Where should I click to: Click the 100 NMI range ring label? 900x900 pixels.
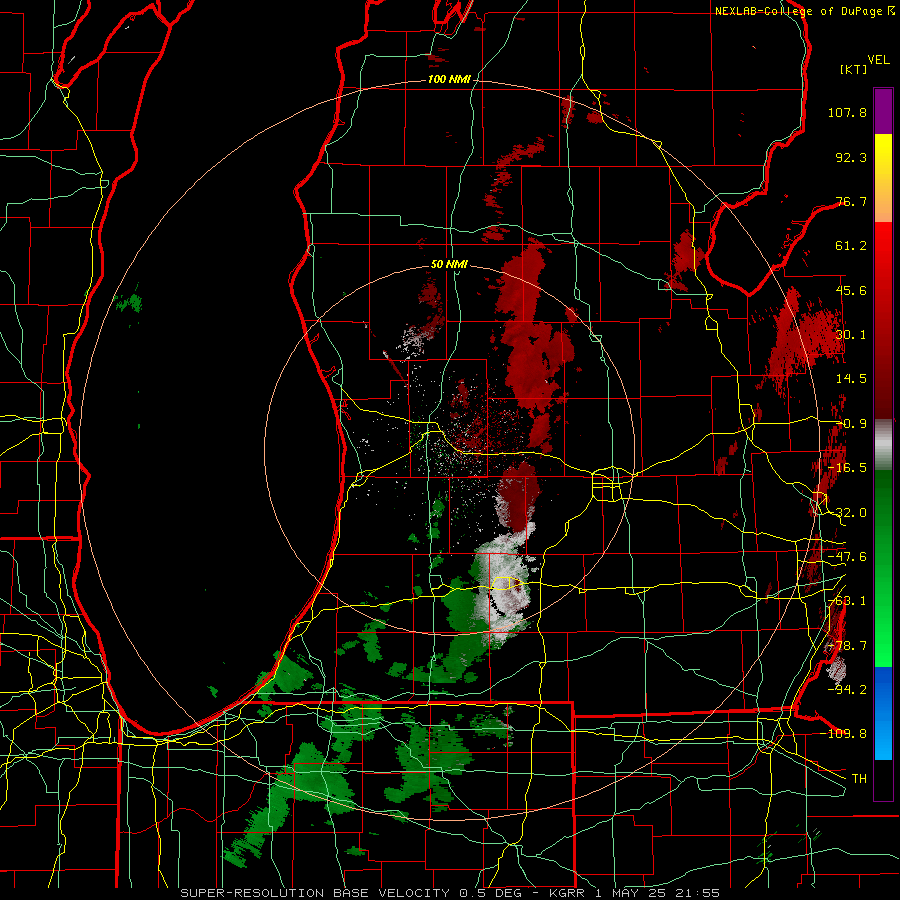448,79
